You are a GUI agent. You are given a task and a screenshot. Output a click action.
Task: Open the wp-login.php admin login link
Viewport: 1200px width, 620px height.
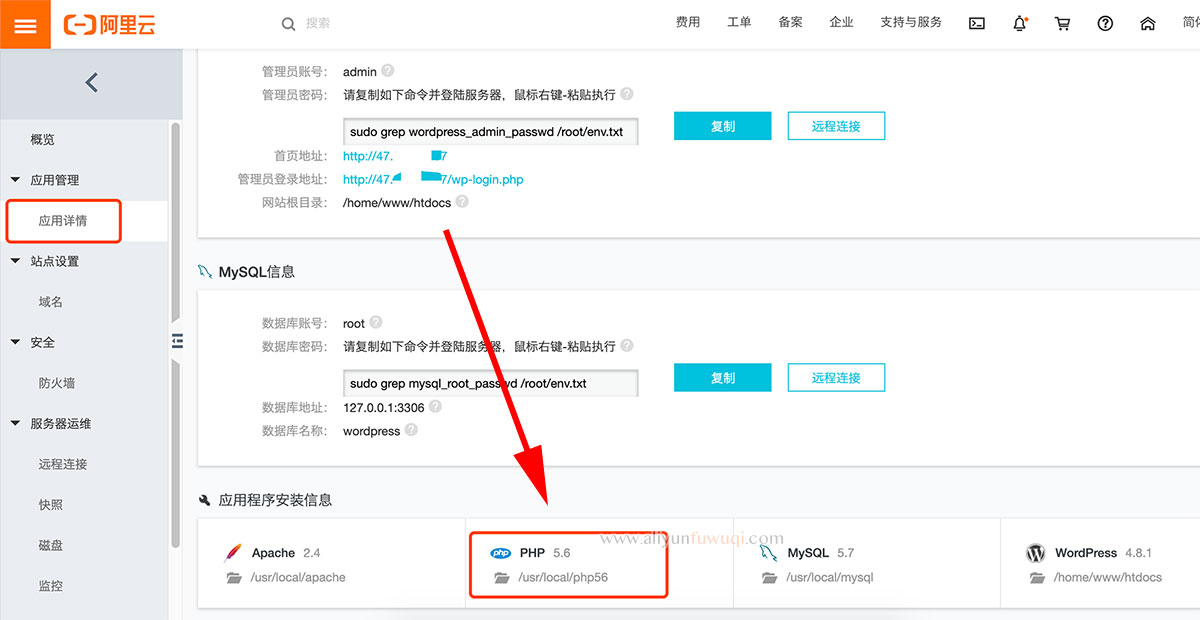(x=433, y=180)
